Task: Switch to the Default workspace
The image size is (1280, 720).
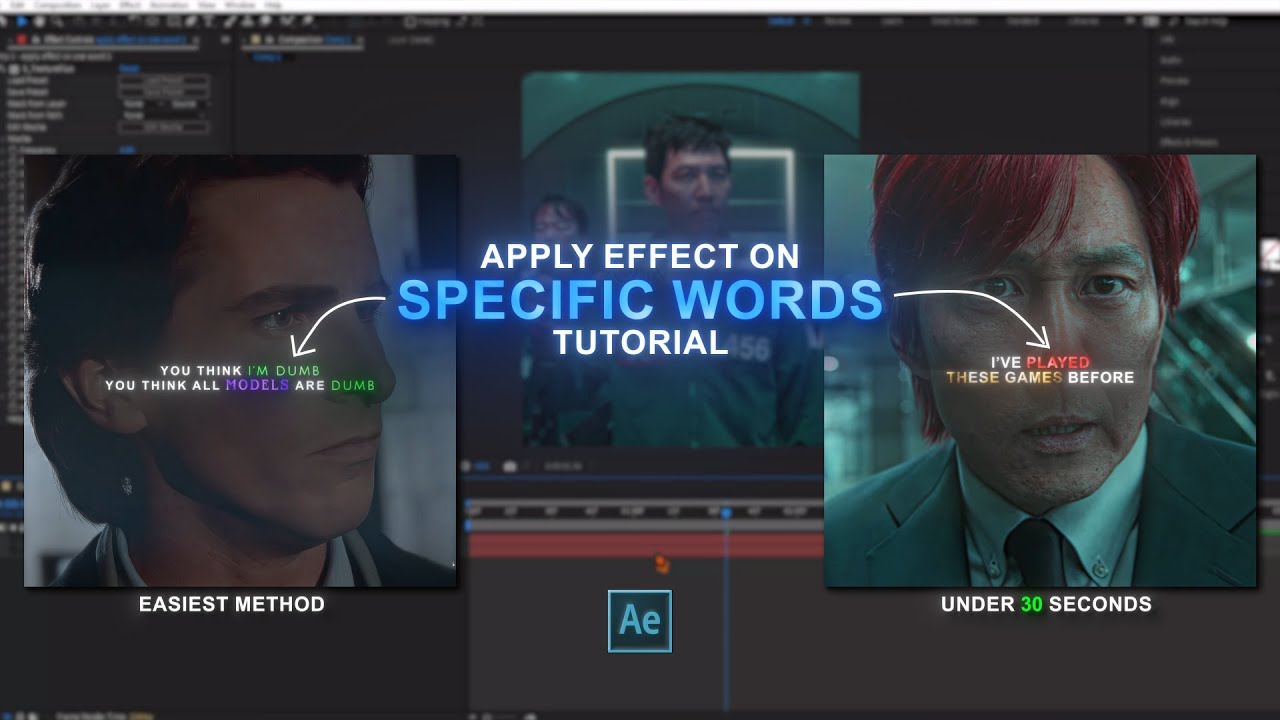Action: tap(781, 21)
